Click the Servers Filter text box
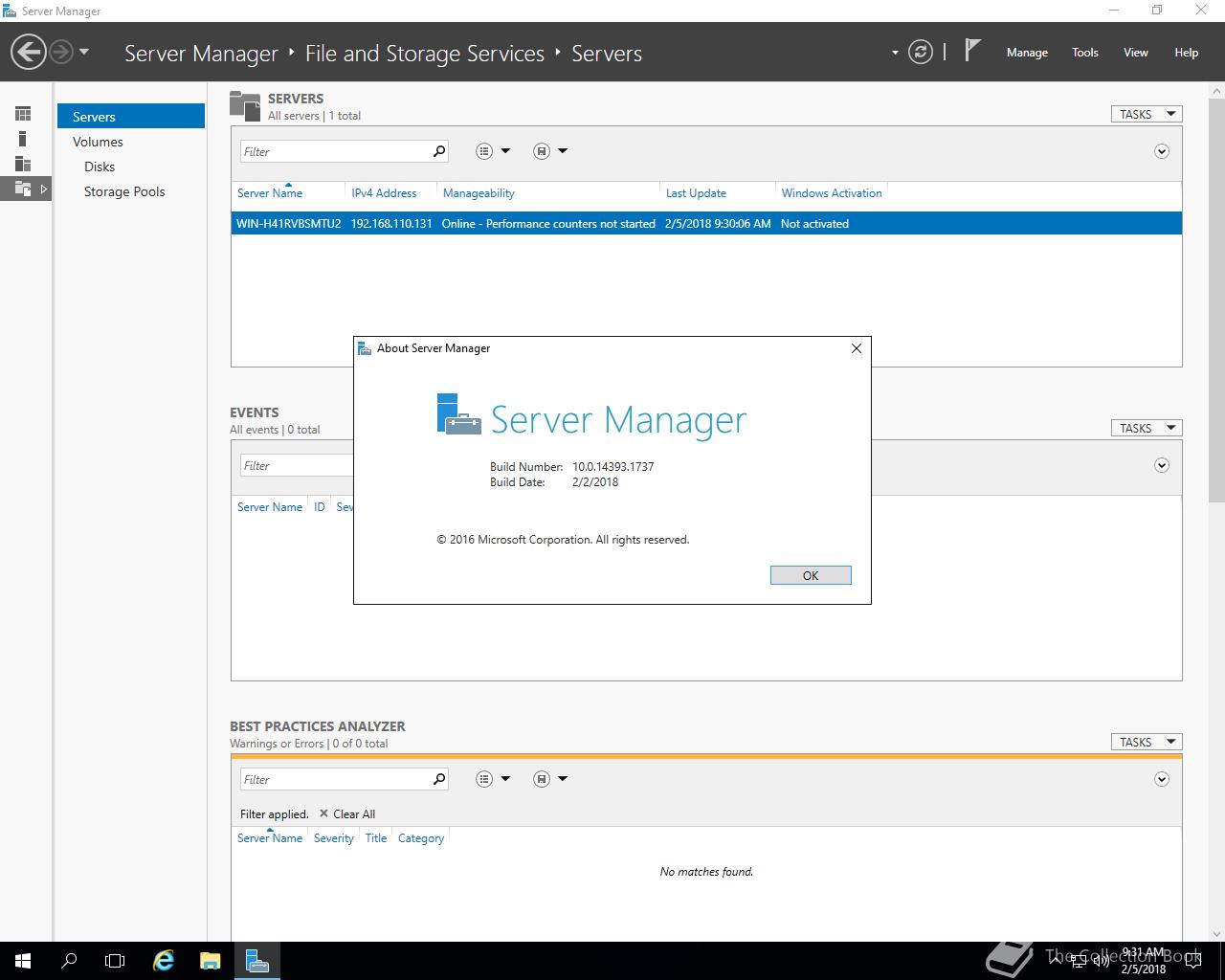The width and height of the screenshot is (1225, 980). 334,151
